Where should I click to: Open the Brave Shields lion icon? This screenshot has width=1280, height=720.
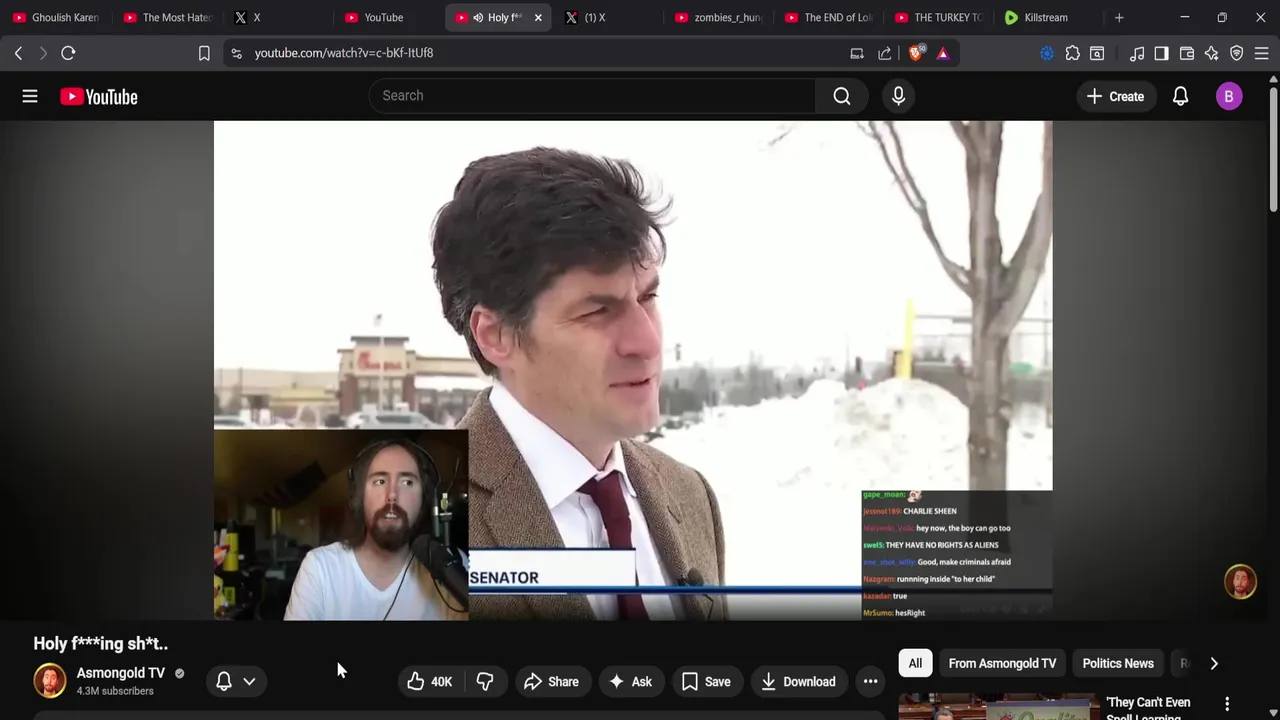(x=916, y=53)
